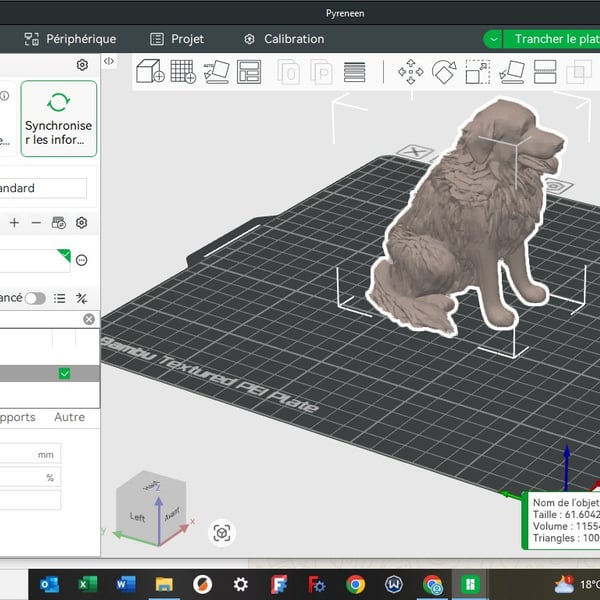Open Excel from the Windows taskbar

pyautogui.click(x=87, y=584)
